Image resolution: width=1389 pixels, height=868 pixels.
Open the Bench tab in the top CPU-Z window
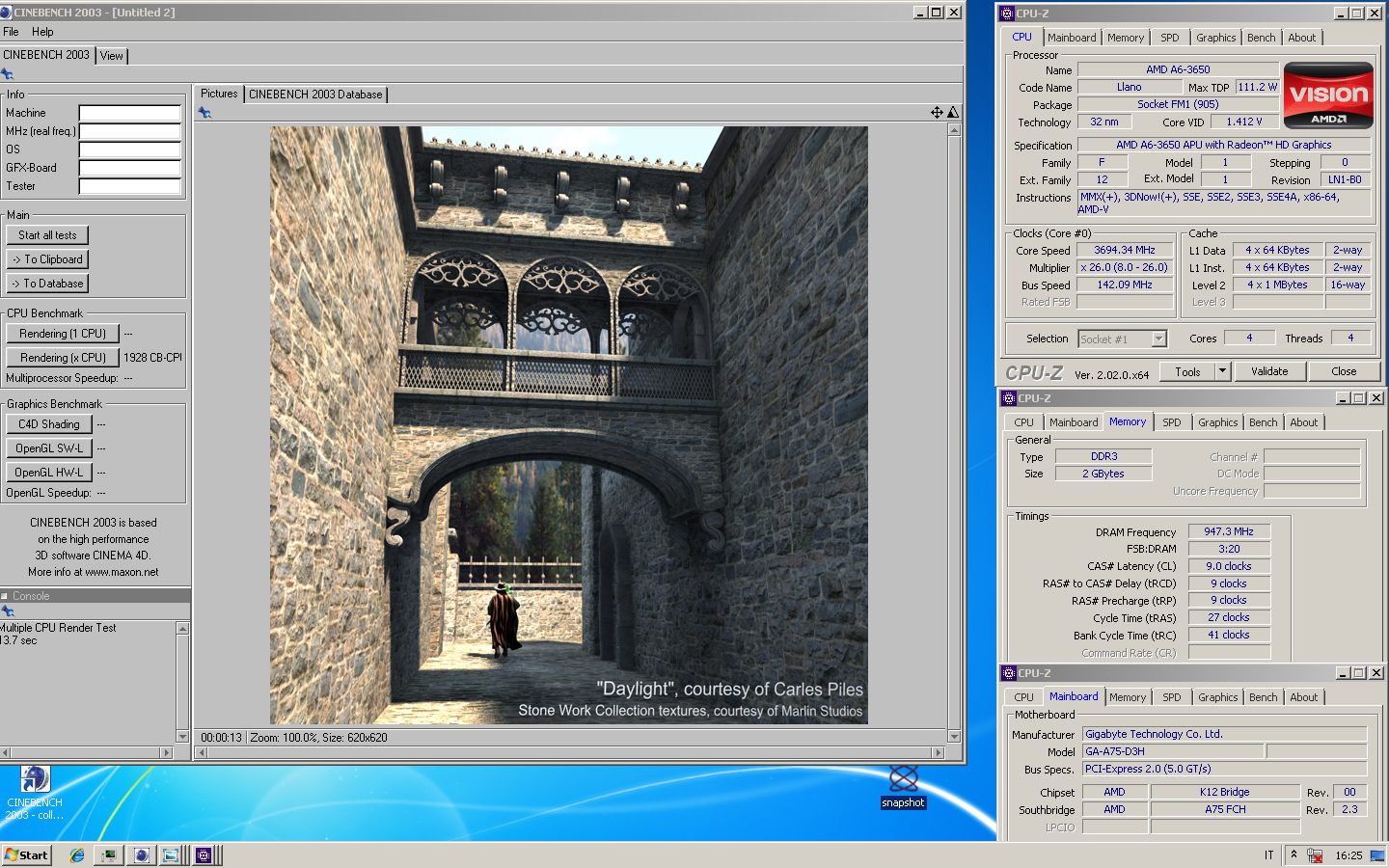1261,38
